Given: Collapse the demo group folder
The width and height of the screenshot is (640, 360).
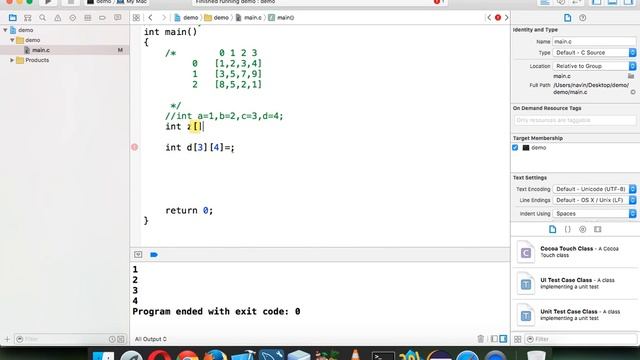Looking at the screenshot, I should [12, 40].
